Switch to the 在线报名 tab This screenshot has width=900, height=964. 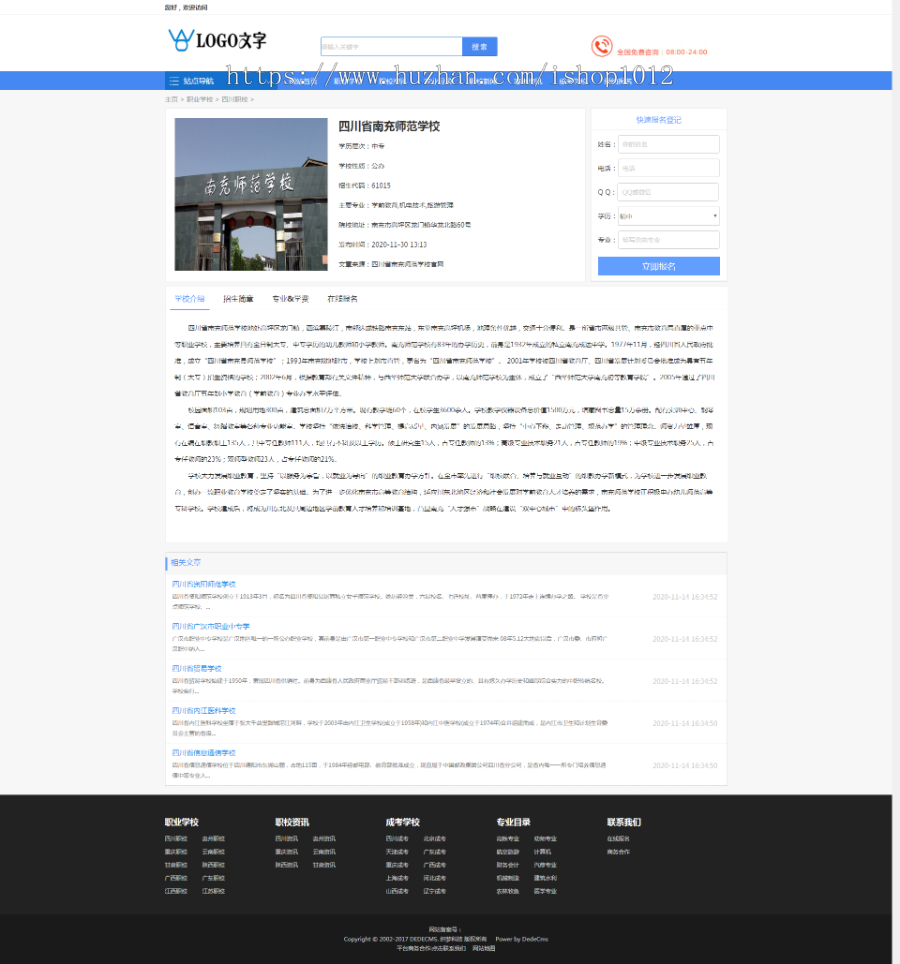coord(342,299)
